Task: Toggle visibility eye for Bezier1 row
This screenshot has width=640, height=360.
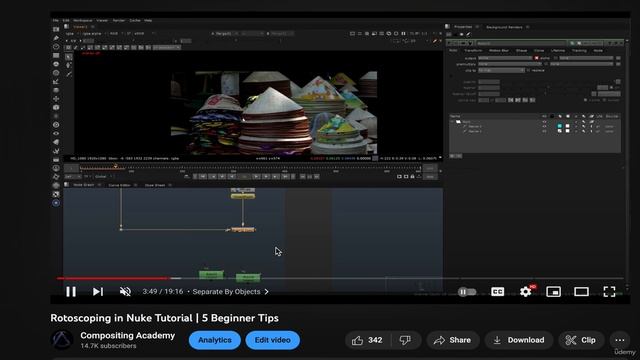Action: point(544,131)
